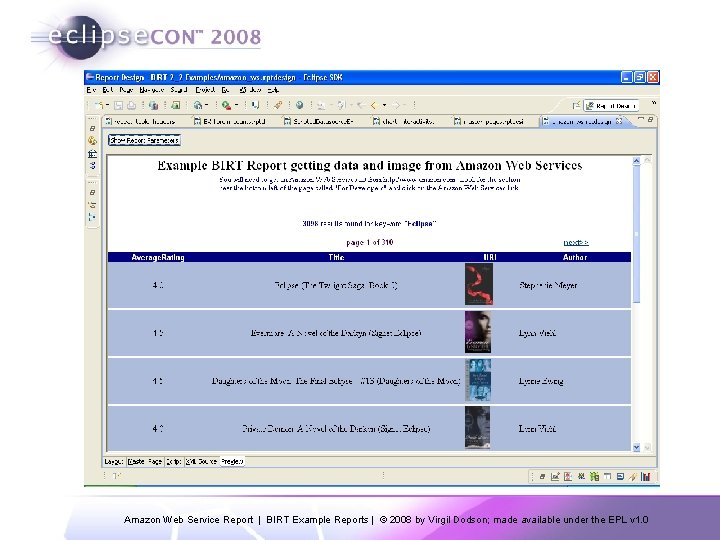Click the results found for keyword Eclipse text

369,224
